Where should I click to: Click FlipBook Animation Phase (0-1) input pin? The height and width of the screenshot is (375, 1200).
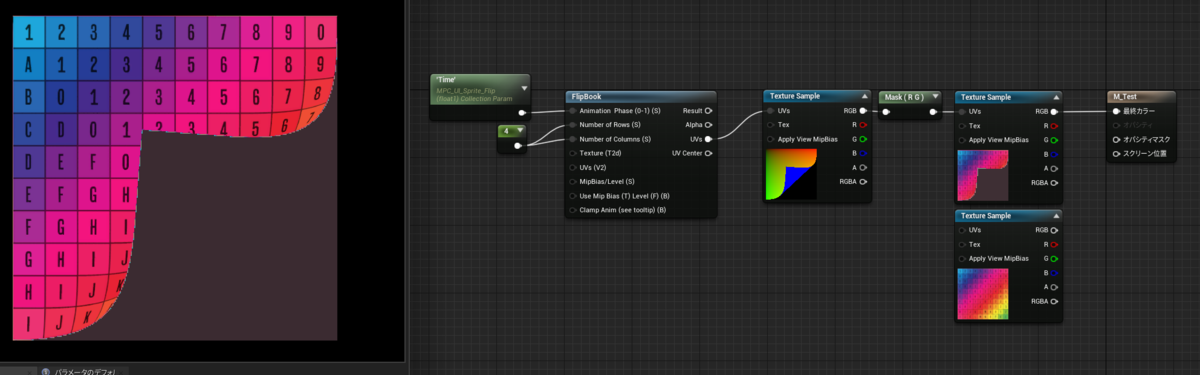[x=572, y=110]
